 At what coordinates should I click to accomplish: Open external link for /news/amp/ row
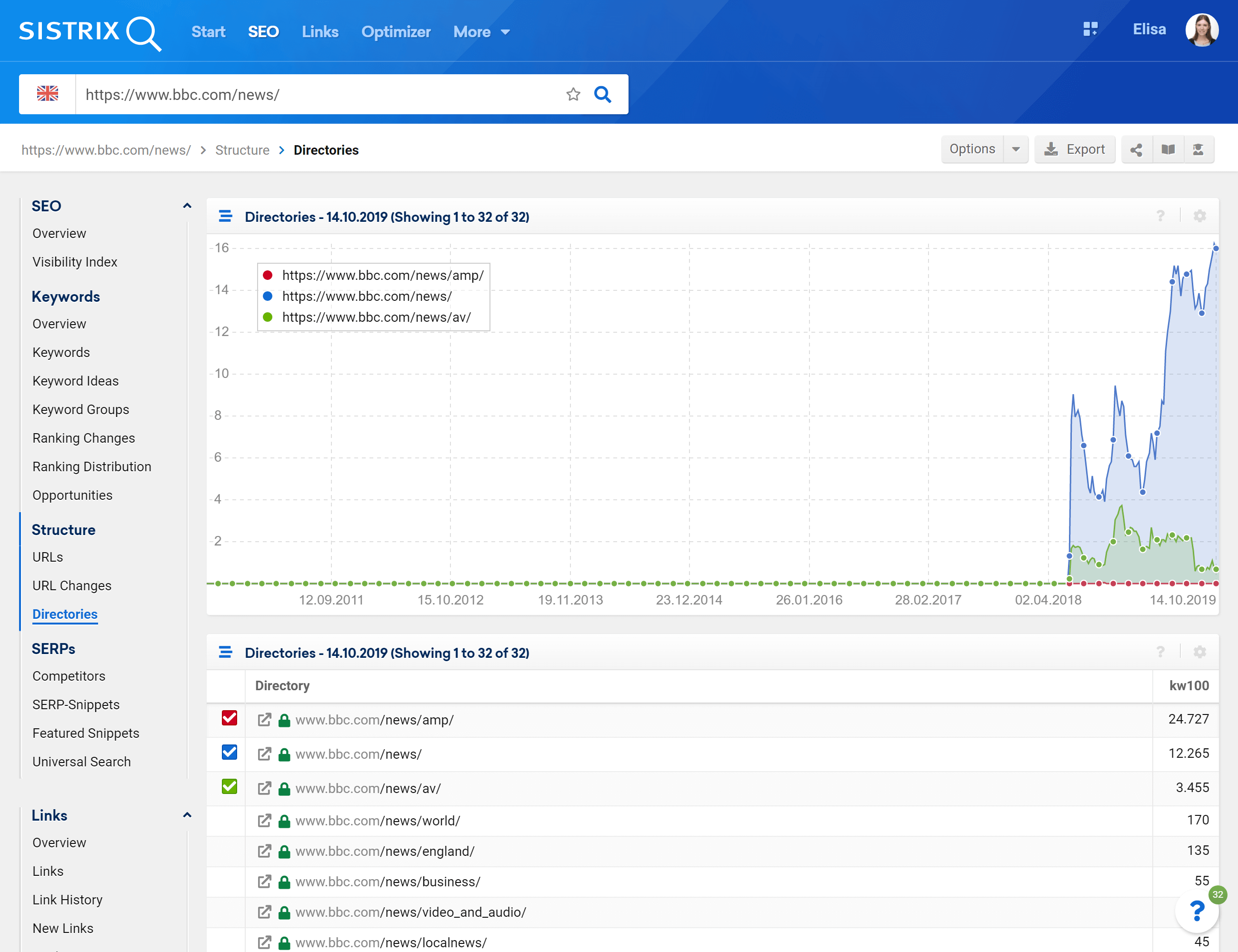[264, 720]
